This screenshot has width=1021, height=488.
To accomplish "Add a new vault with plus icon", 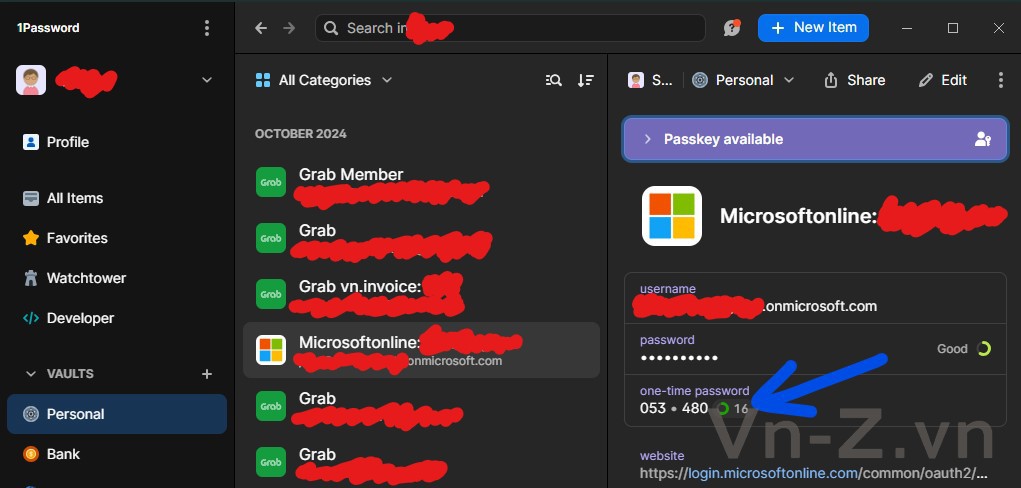I will coord(207,374).
